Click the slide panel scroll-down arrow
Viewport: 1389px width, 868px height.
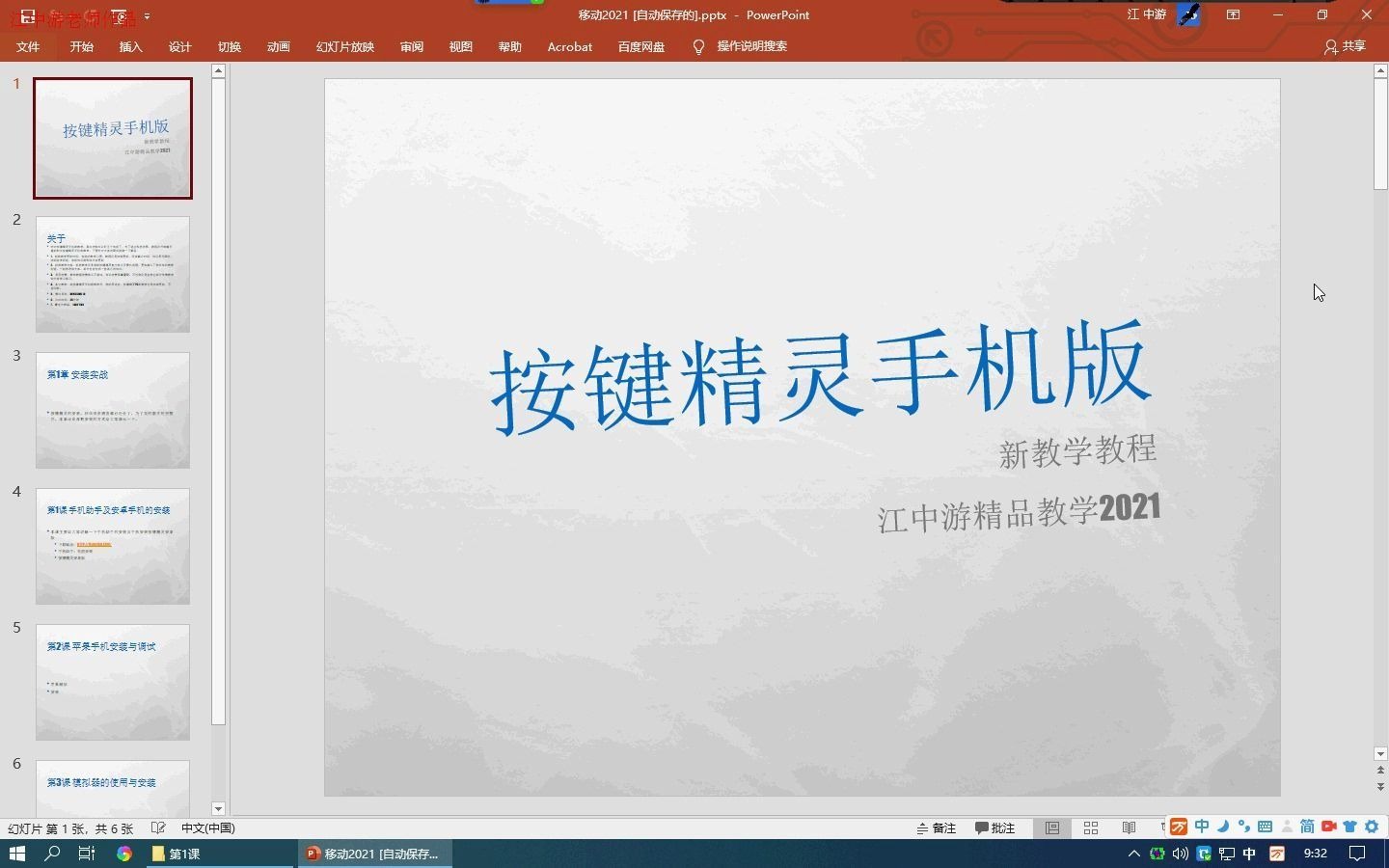point(218,809)
